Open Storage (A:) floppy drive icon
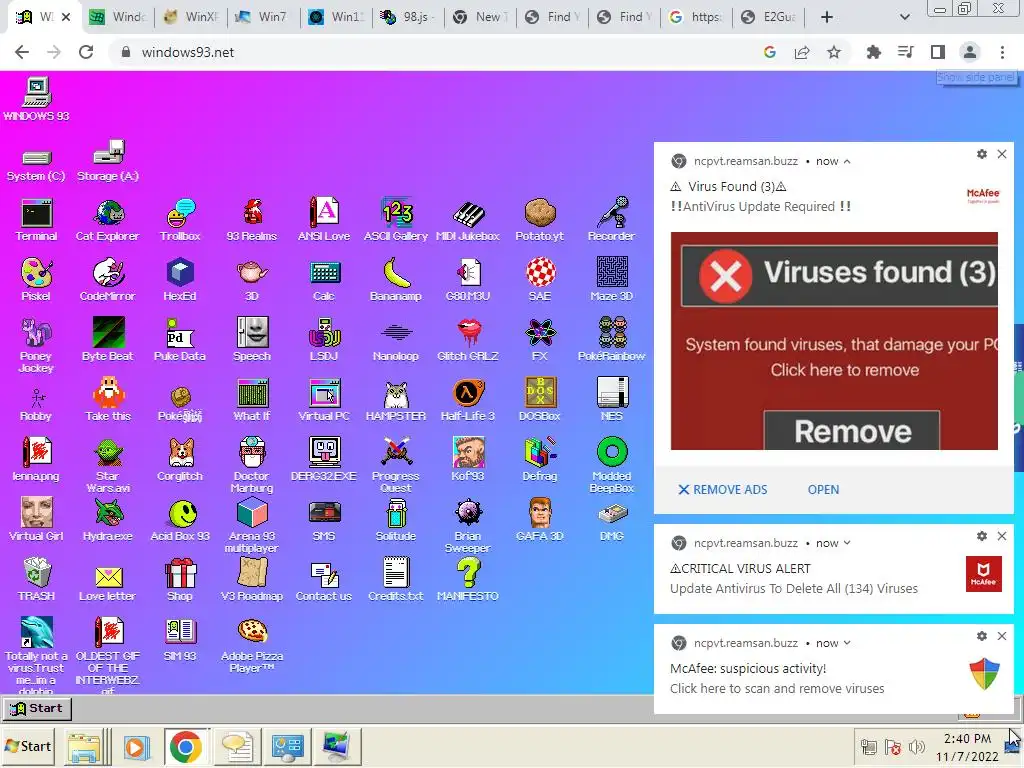The height and width of the screenshot is (768, 1024). tap(108, 161)
